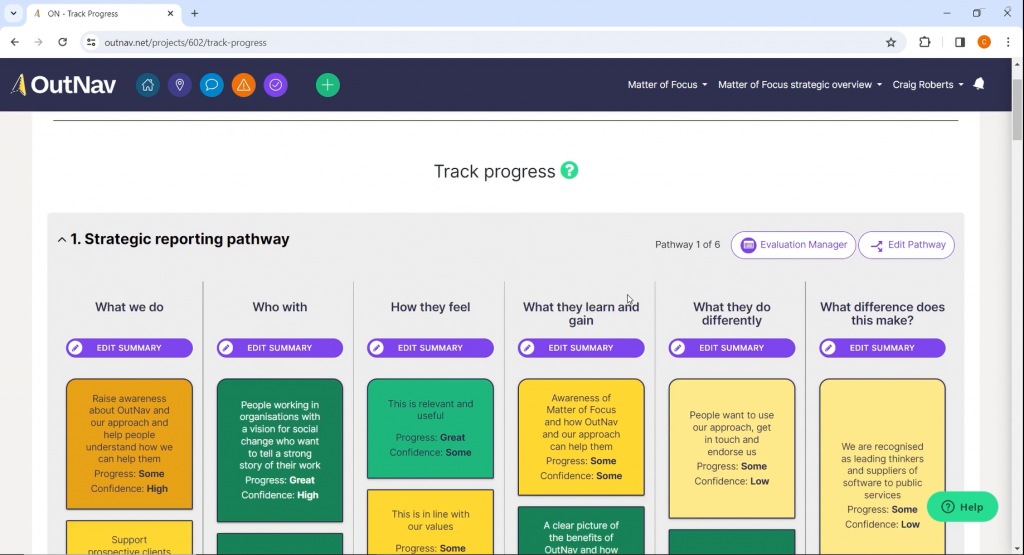This screenshot has height=555, width=1024.
Task: Select the ON - Track Progress browser tab
Action: 98,14
